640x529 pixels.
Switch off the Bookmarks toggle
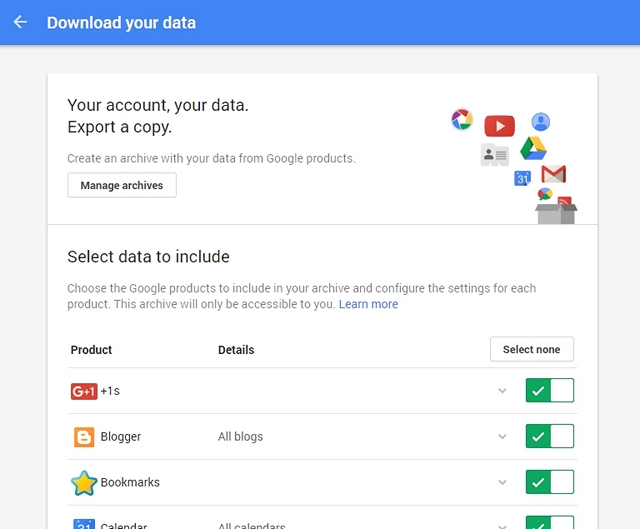[x=550, y=482]
